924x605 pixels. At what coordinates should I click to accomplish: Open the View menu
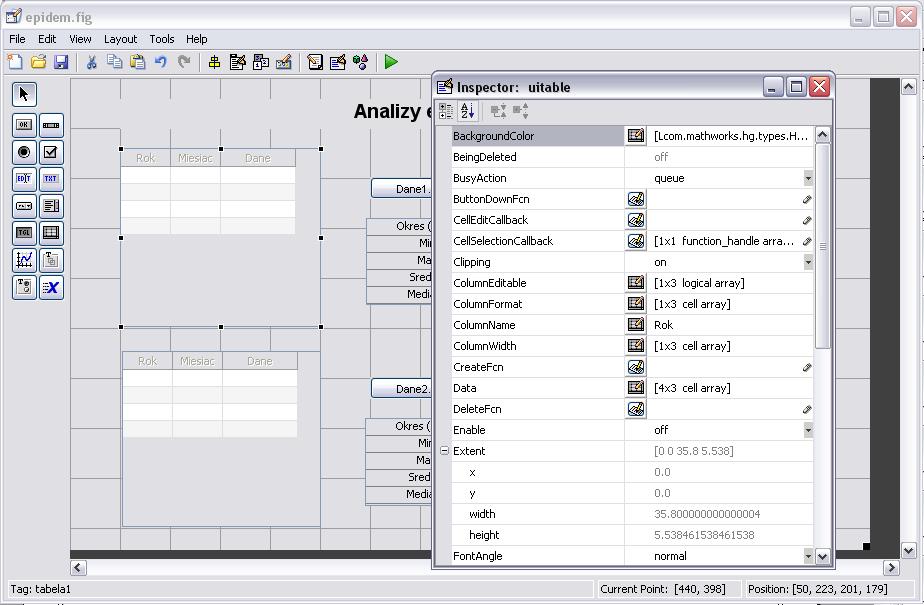(80, 39)
